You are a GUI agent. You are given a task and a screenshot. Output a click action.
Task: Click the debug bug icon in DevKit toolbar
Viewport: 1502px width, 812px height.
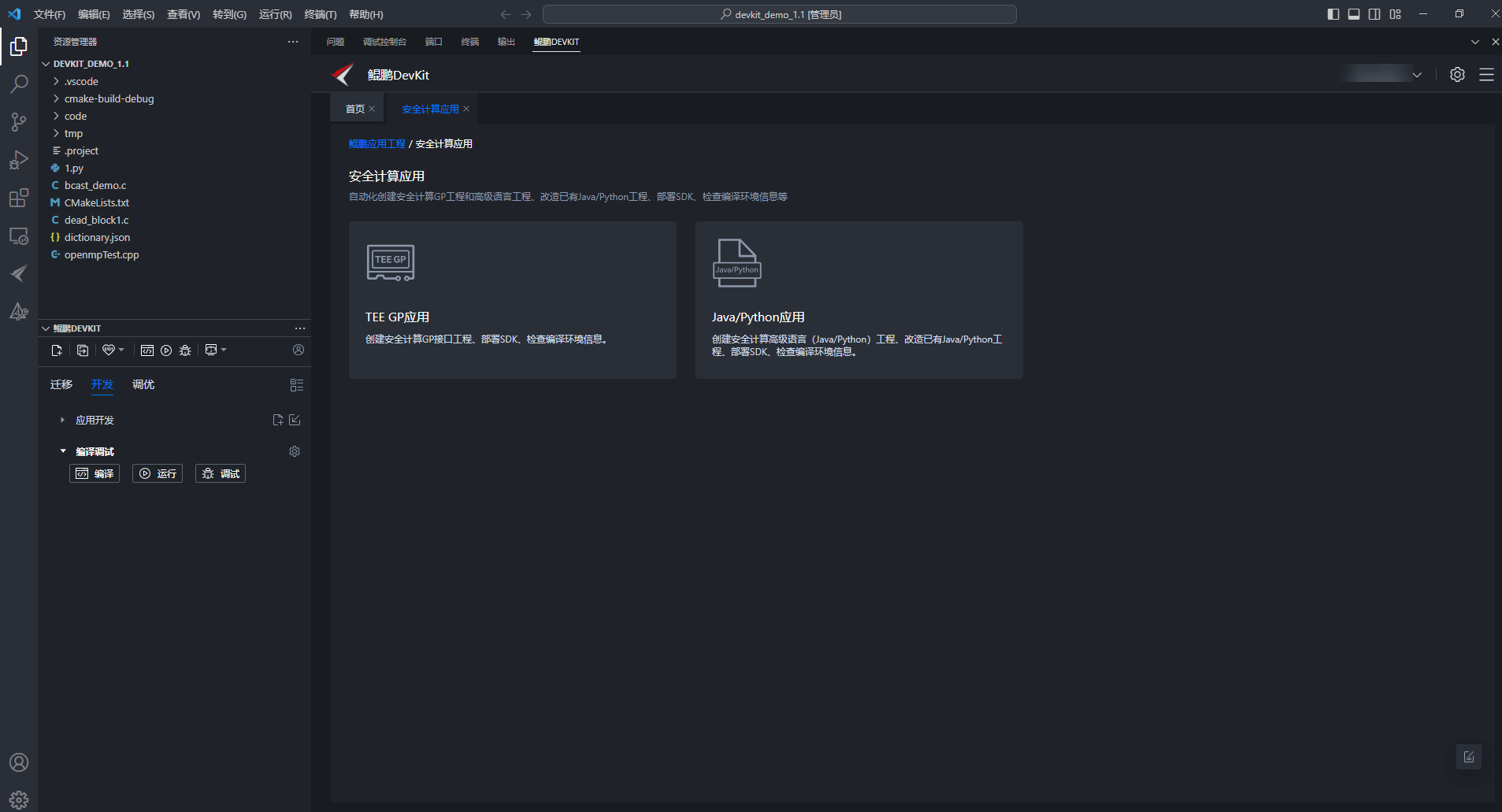pos(185,350)
